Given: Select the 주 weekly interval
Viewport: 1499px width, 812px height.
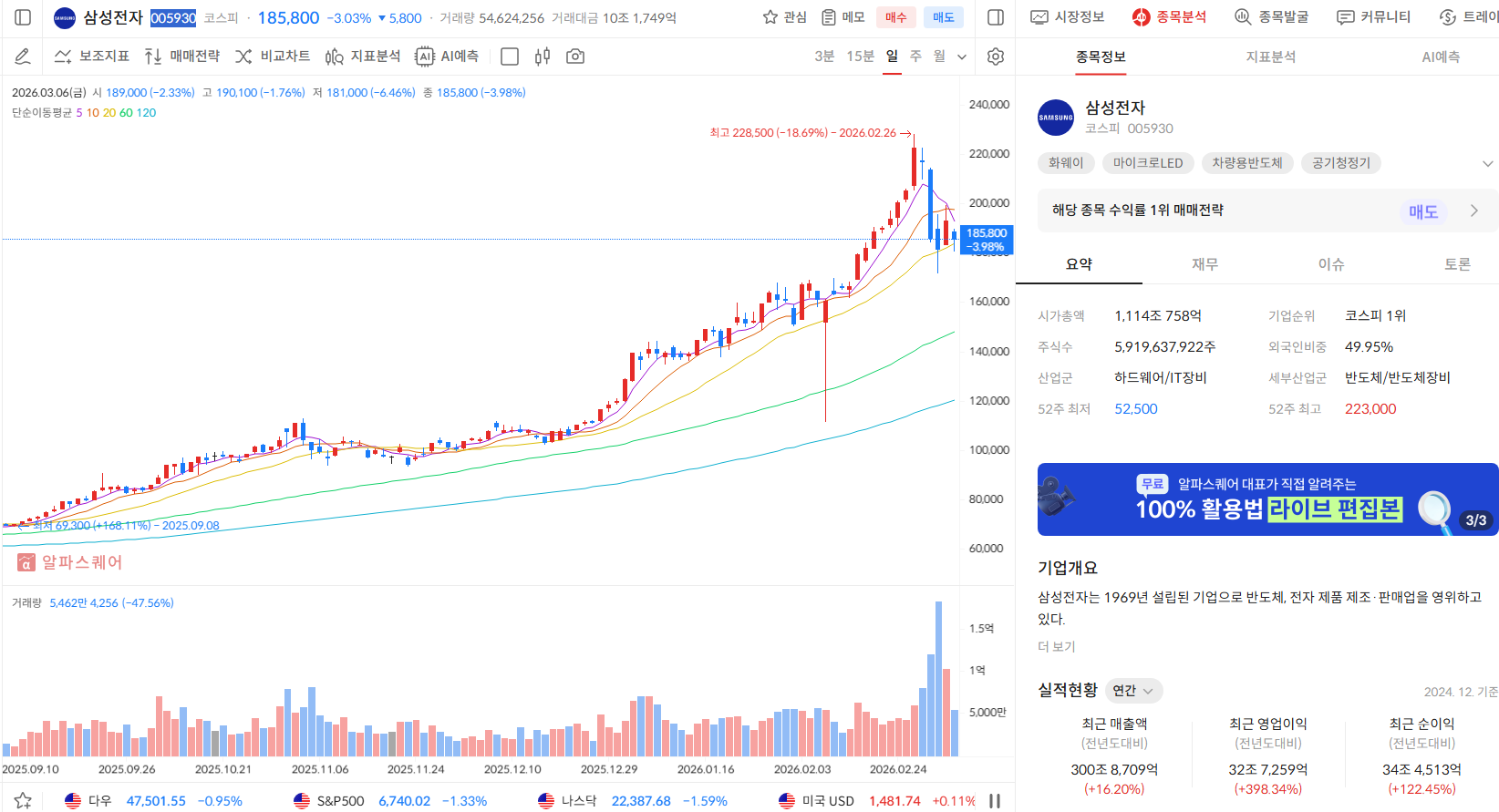Looking at the screenshot, I should click(x=915, y=57).
